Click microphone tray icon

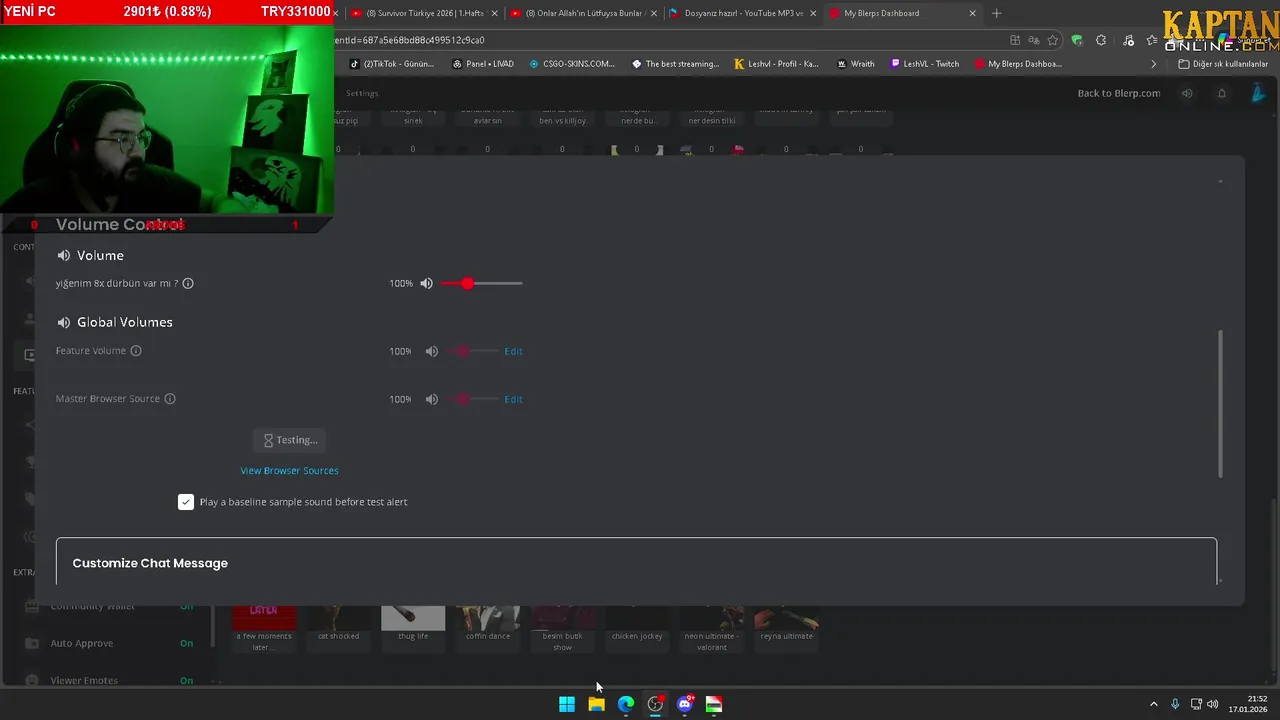coord(1175,704)
